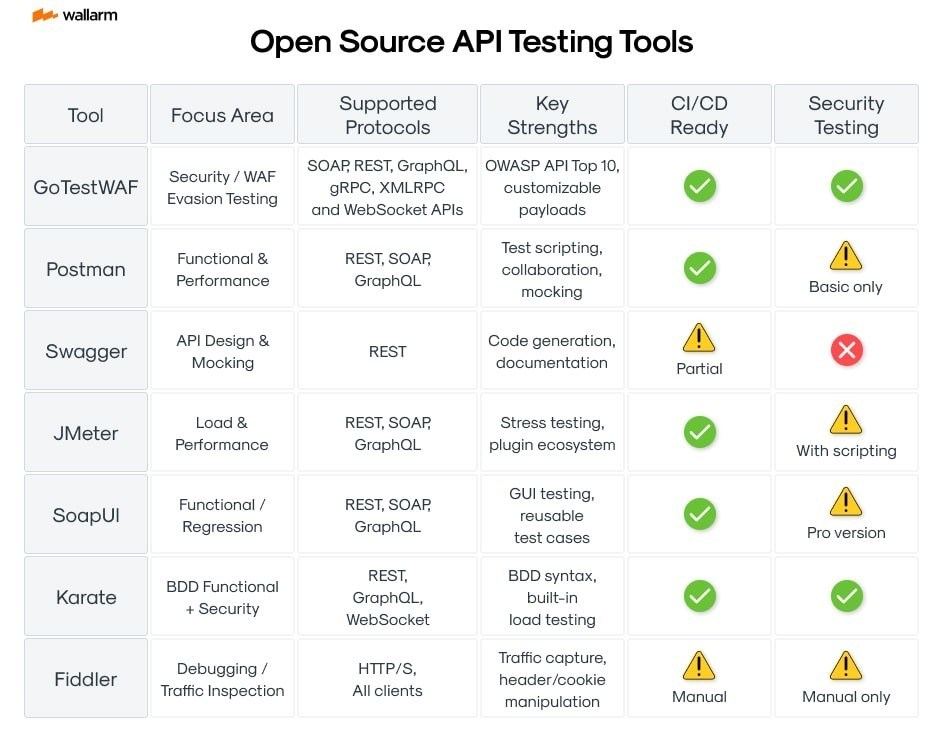Viewport: 943px width, 734px height.
Task: Click the "GoTestWAF" tool name
Action: (86, 187)
